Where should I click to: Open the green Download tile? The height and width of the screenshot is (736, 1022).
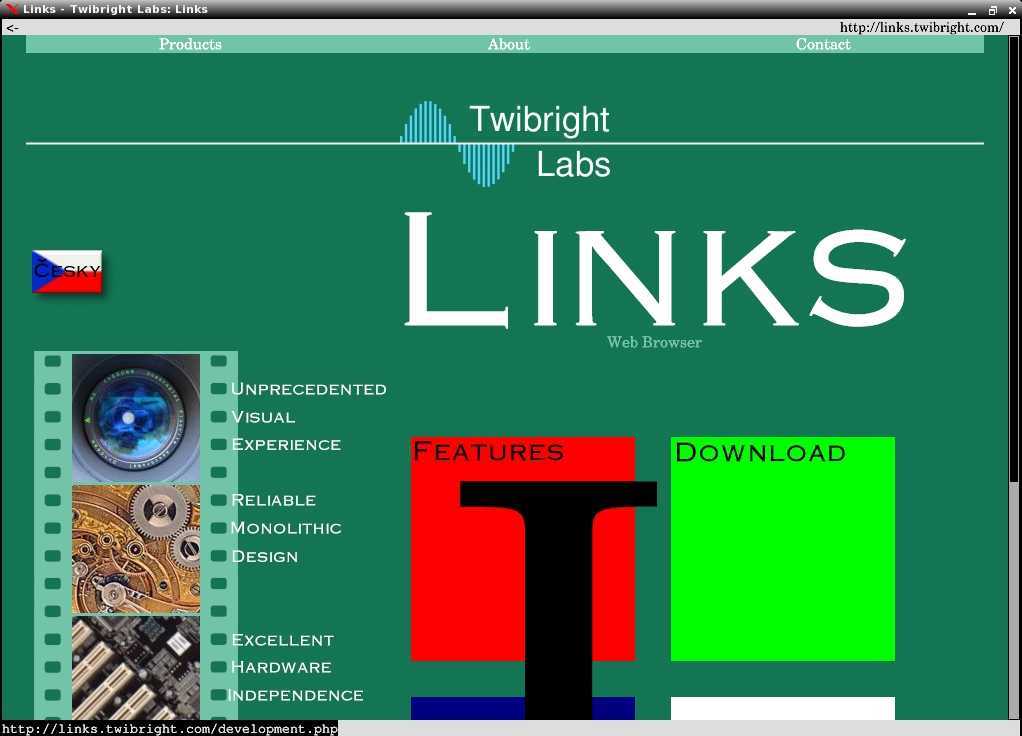(782, 549)
